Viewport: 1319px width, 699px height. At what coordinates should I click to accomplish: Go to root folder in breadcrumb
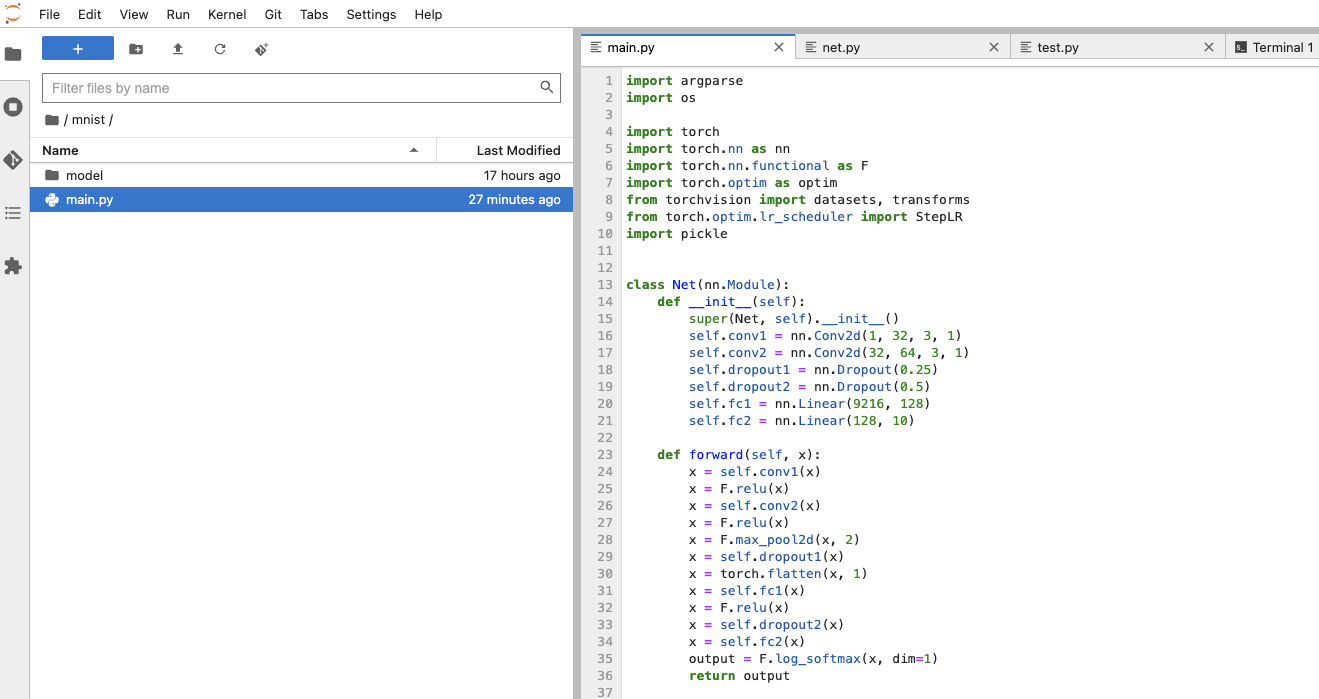click(x=52, y=120)
